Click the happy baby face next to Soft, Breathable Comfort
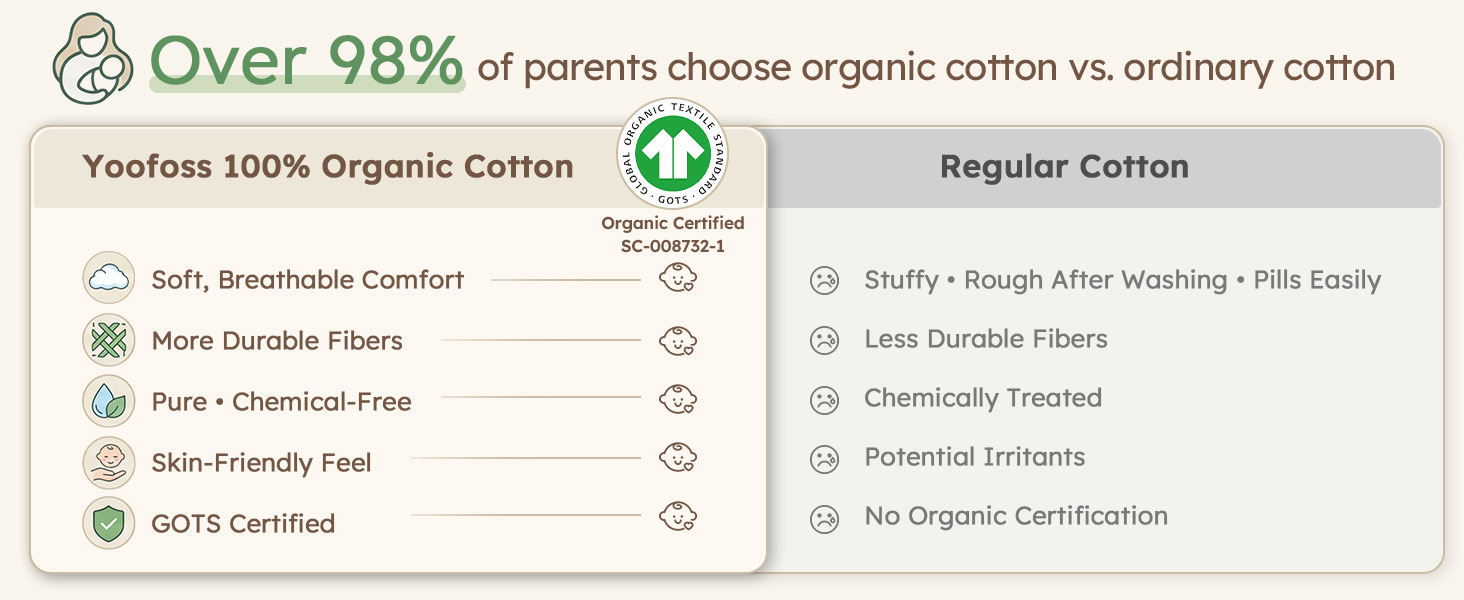This screenshot has height=600, width=1464. click(678, 279)
